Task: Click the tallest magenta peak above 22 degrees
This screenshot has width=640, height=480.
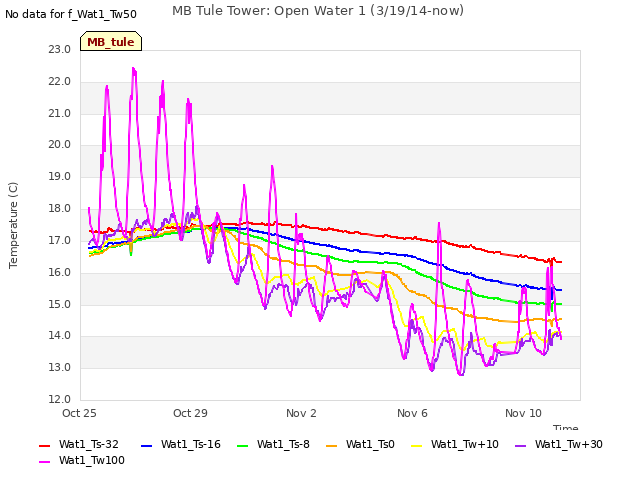Action: [133, 69]
